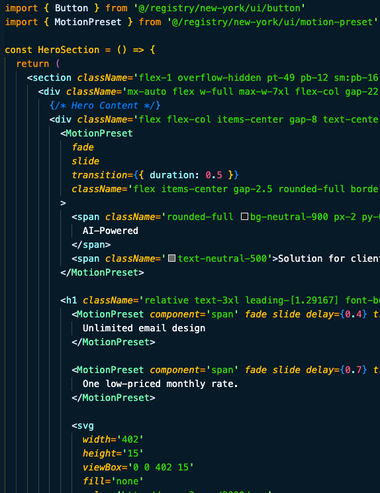Click 'Unlimited email design' text
Screen dimensions: 380x493
click(x=144, y=328)
